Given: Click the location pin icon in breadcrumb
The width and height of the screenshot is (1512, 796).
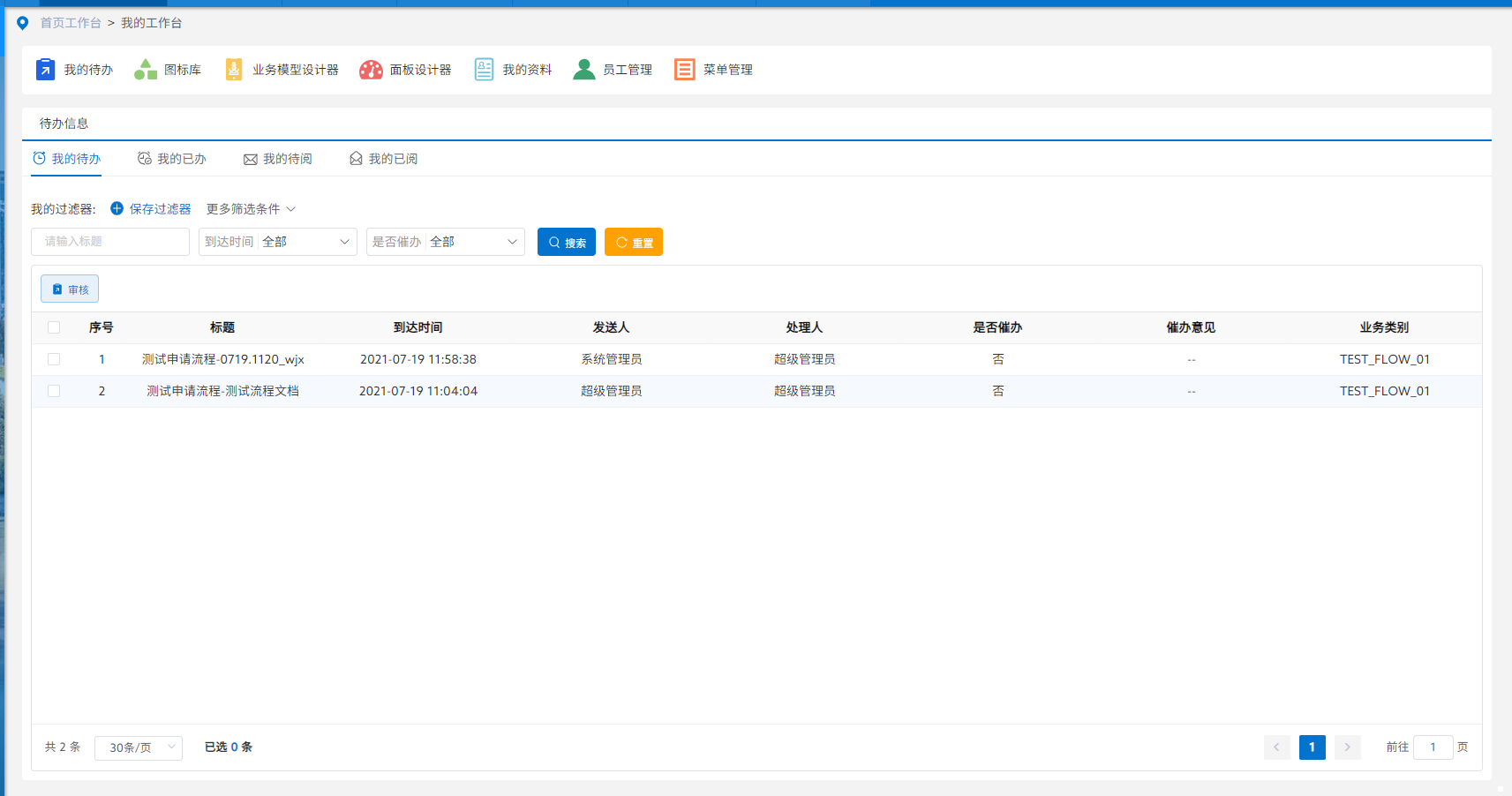Looking at the screenshot, I should (23, 23).
